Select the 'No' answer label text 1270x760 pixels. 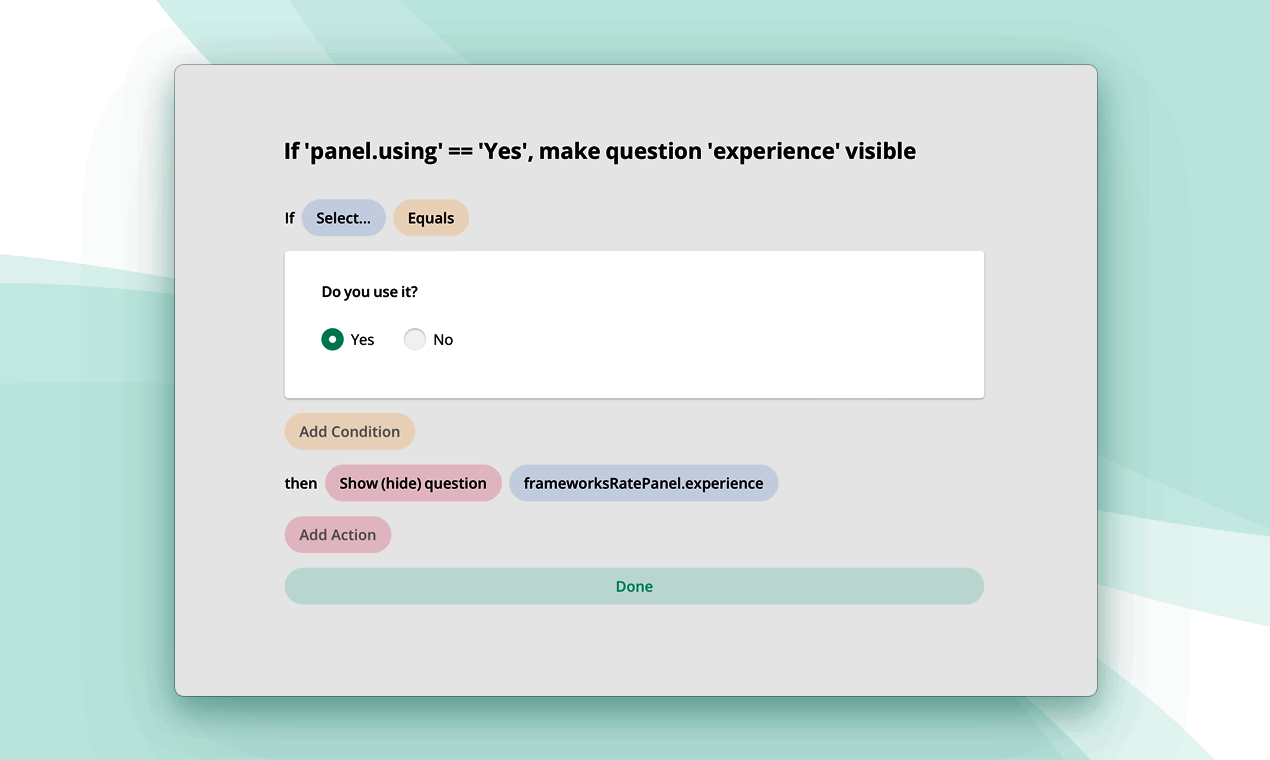tap(442, 339)
